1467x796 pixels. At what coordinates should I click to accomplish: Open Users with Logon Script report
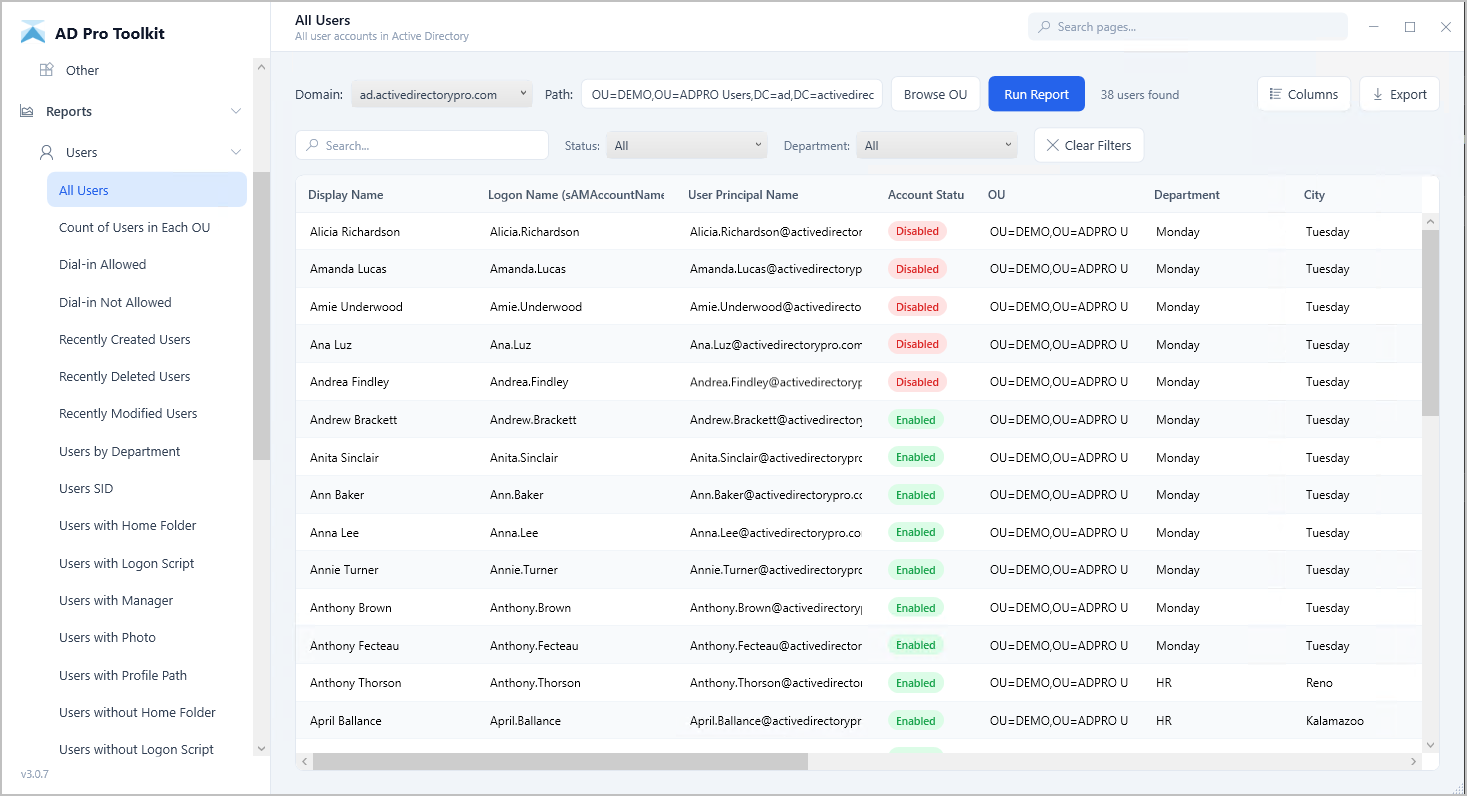pos(126,563)
